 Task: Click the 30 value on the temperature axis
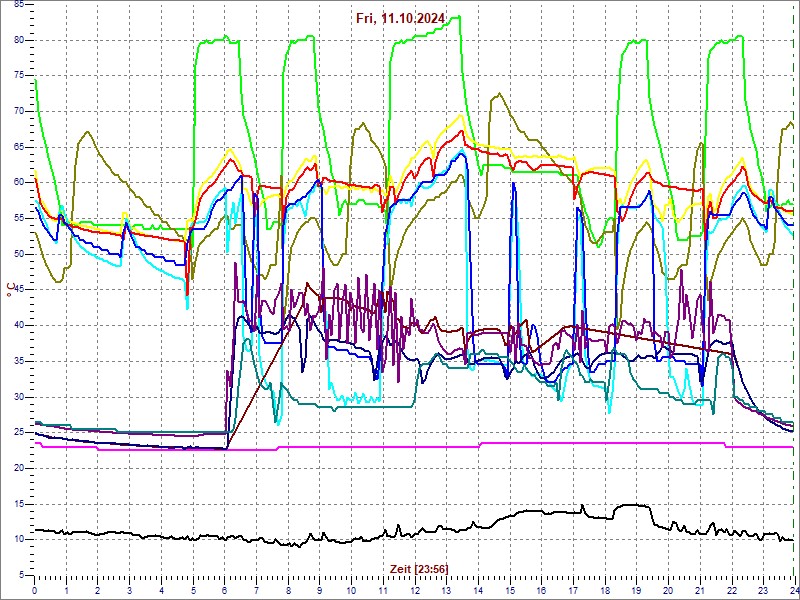(18, 397)
